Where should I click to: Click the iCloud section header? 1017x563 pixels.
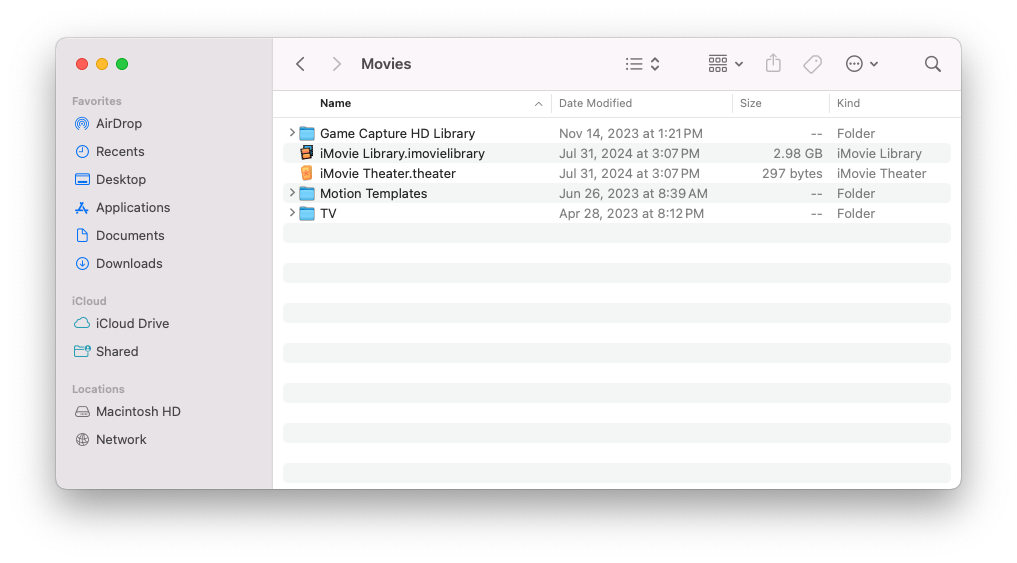pos(89,301)
